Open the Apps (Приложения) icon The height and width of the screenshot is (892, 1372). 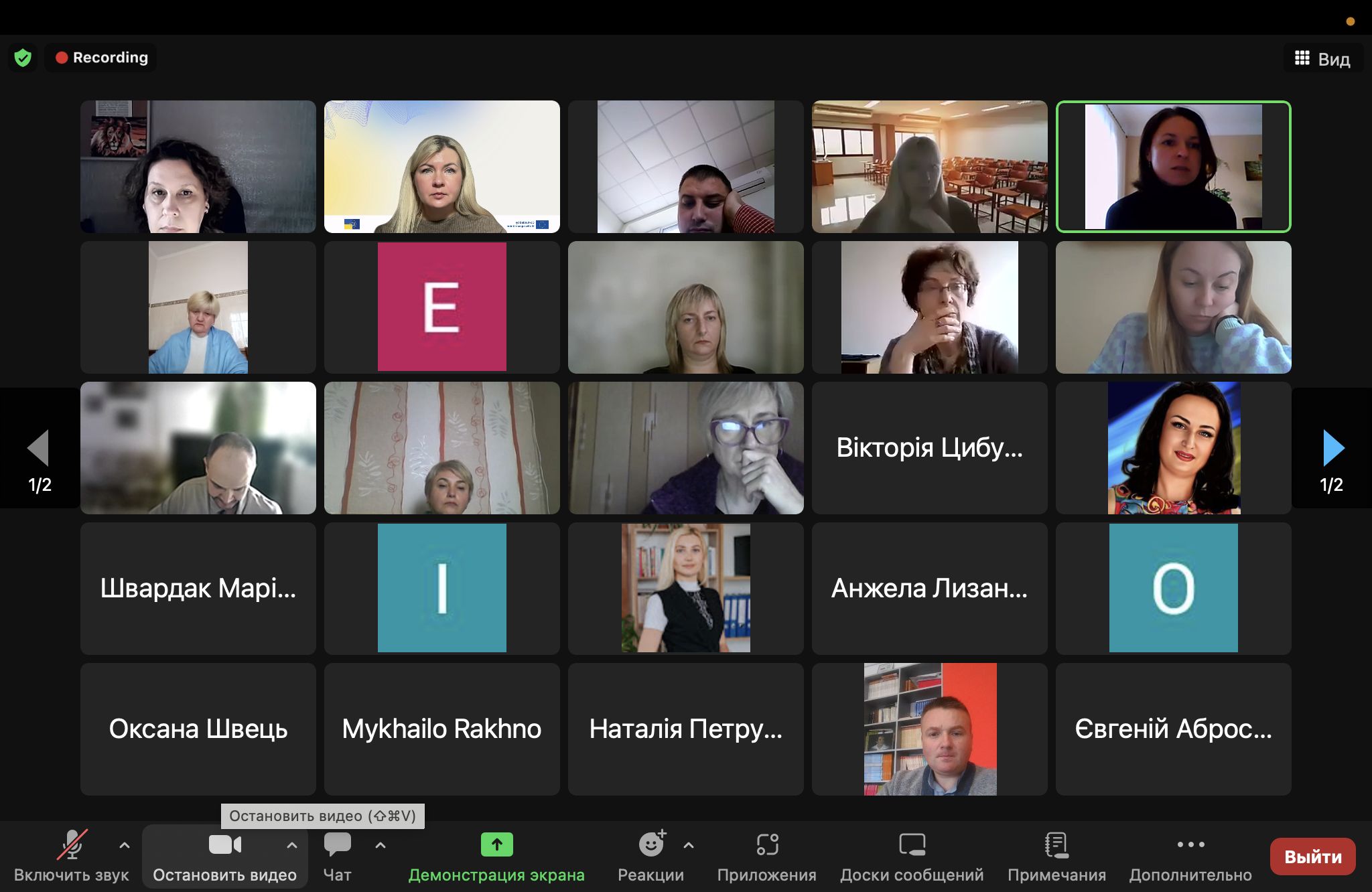767,845
